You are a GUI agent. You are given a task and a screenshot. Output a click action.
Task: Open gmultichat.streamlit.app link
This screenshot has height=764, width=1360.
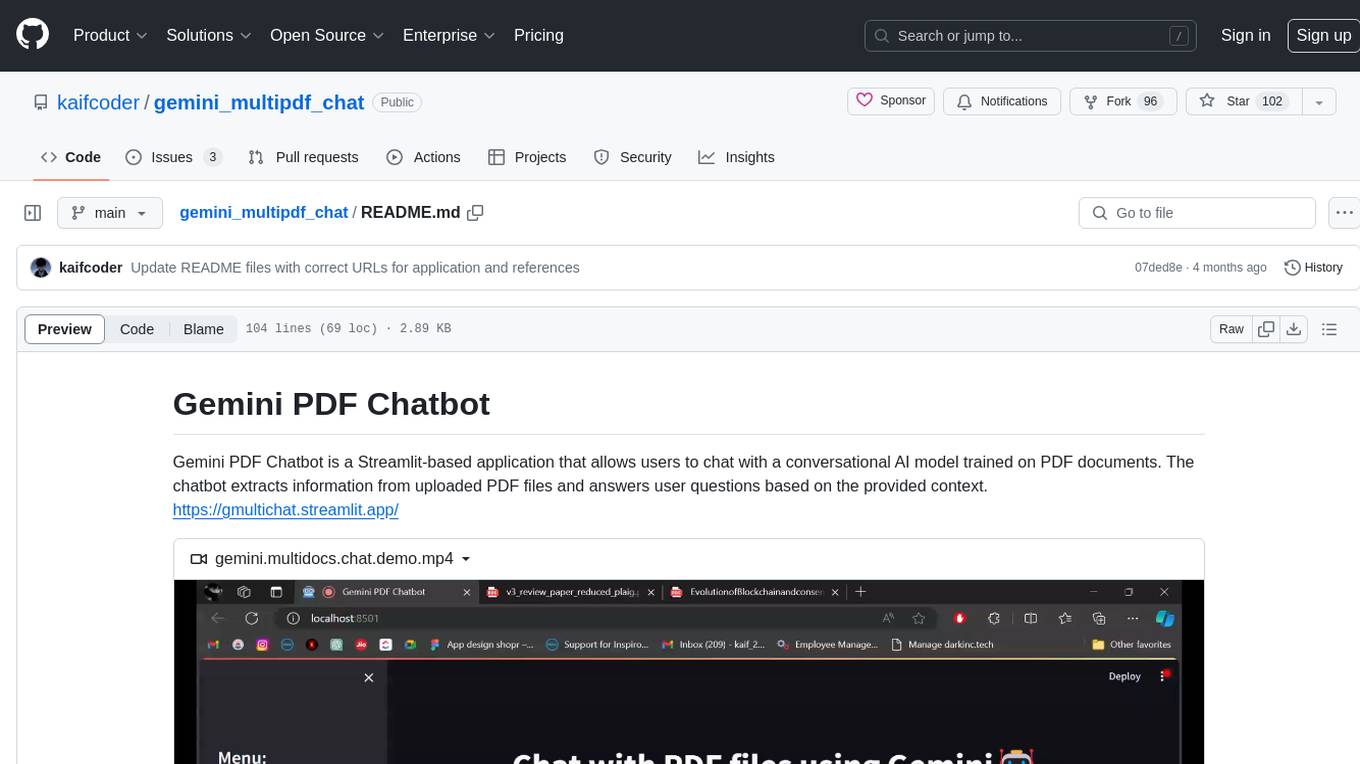pyautogui.click(x=286, y=510)
